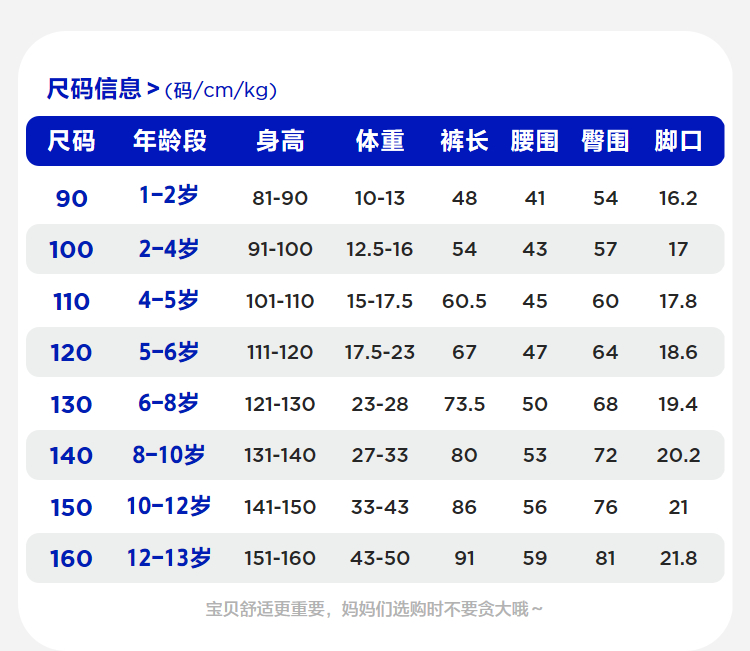Screen dimensions: 750x651
Task: Click waist value 47
Action: point(535,353)
